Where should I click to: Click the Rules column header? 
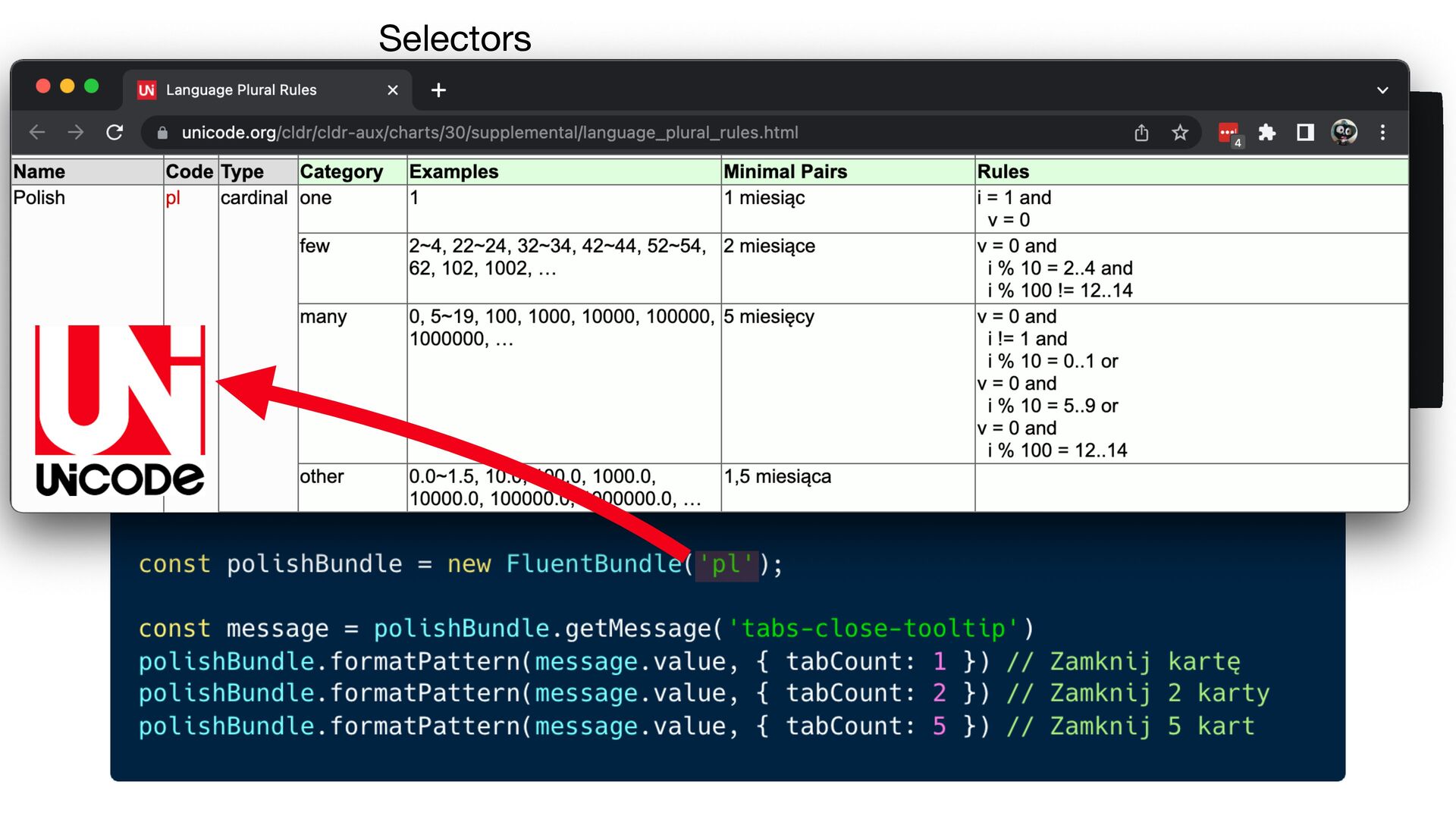coord(1003,172)
